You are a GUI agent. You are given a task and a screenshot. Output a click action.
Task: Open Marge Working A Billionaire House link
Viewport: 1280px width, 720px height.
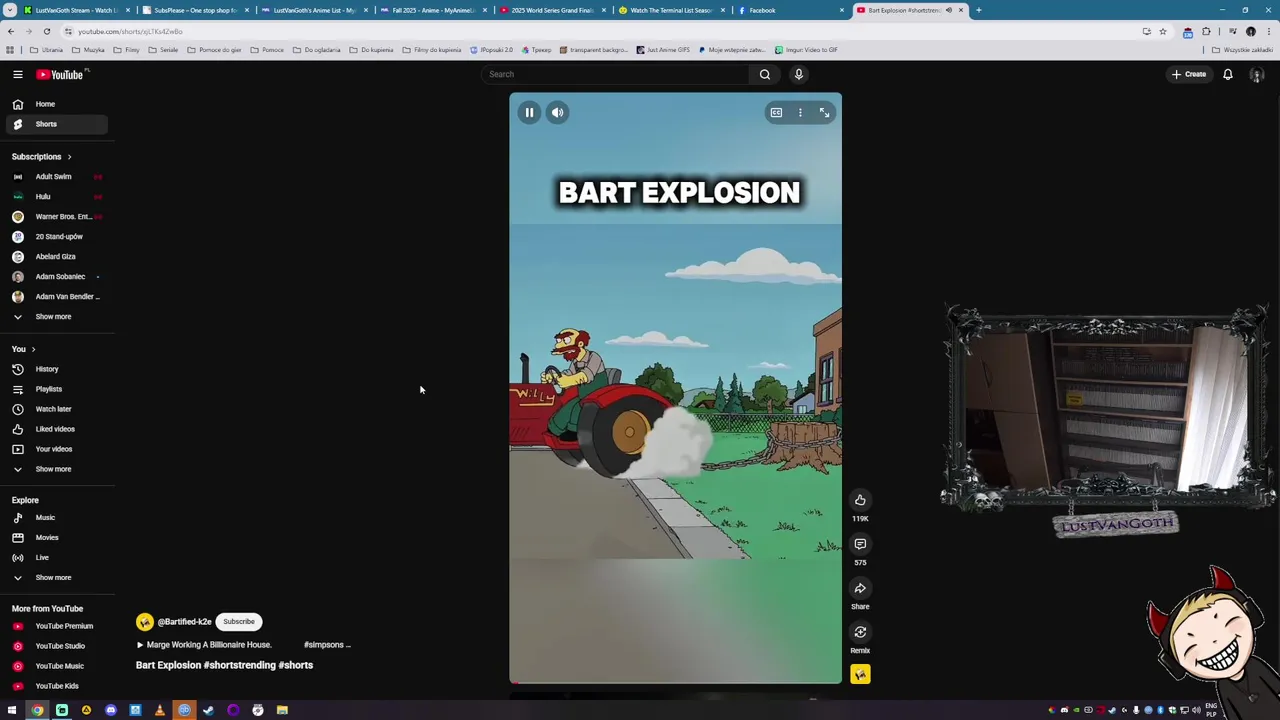[204, 645]
